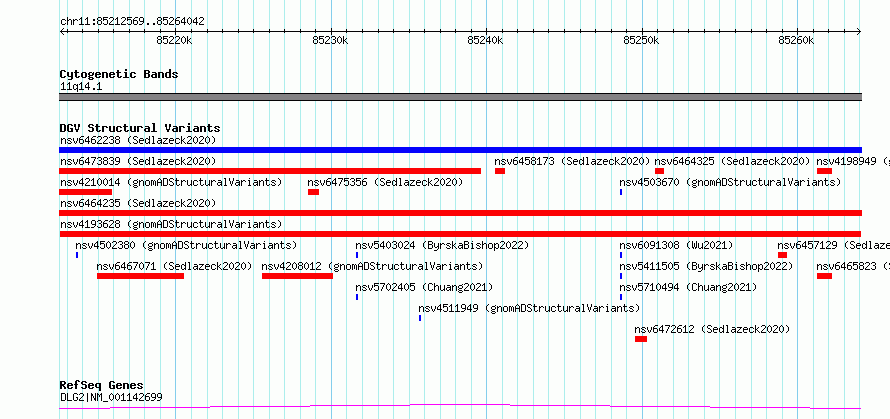This screenshot has width=890, height=419.
Task: Click the 85250k scale label
Action: 641,40
